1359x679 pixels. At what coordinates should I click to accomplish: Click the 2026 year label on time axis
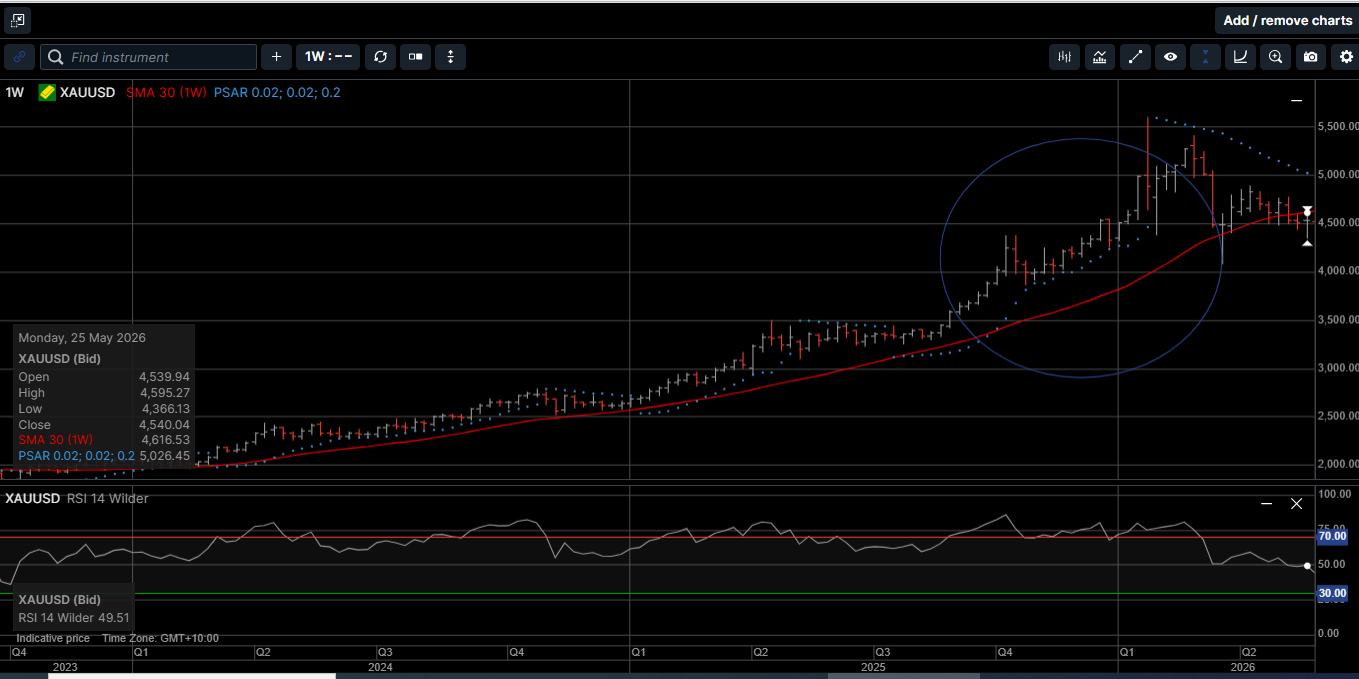point(1242,666)
